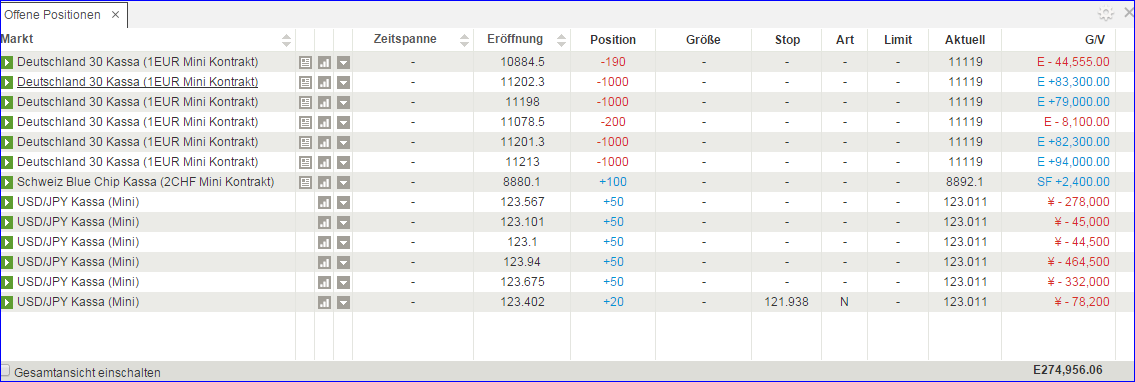Screen dimensions: 1135x382
Task: Open the chart icon for USD/JPY opened at 123.567
Action: click(x=324, y=203)
